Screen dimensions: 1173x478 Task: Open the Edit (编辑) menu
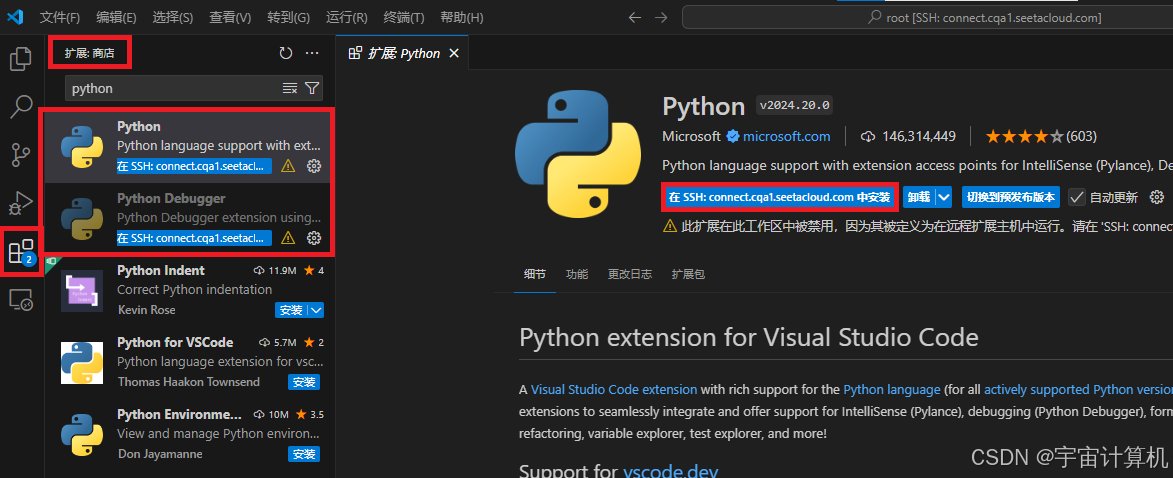[x=117, y=17]
